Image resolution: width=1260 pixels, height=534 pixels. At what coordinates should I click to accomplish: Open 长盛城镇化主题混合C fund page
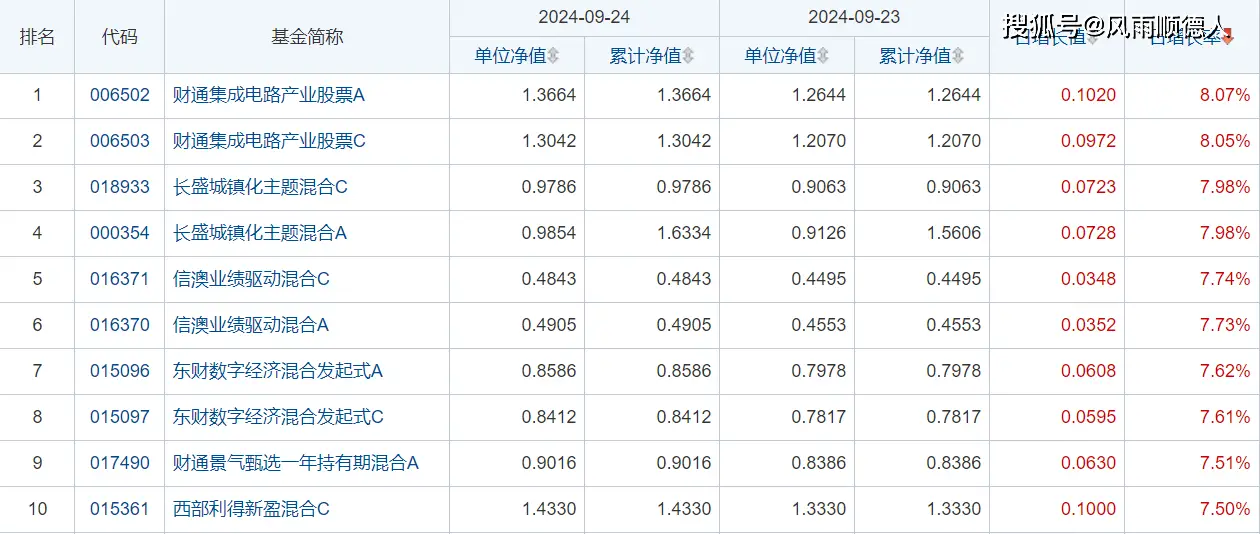pos(261,187)
